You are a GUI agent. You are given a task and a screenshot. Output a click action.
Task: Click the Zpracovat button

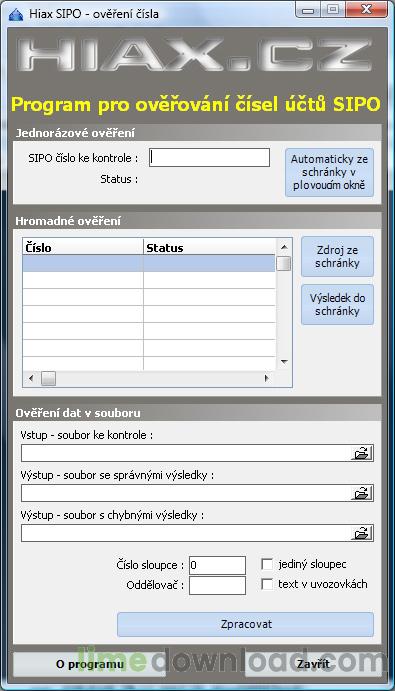[x=246, y=624]
